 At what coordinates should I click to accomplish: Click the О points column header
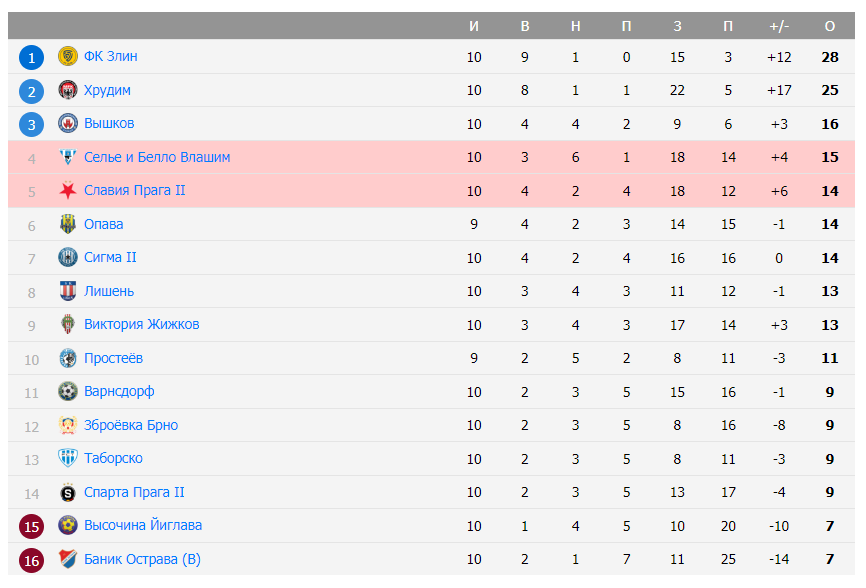point(830,26)
